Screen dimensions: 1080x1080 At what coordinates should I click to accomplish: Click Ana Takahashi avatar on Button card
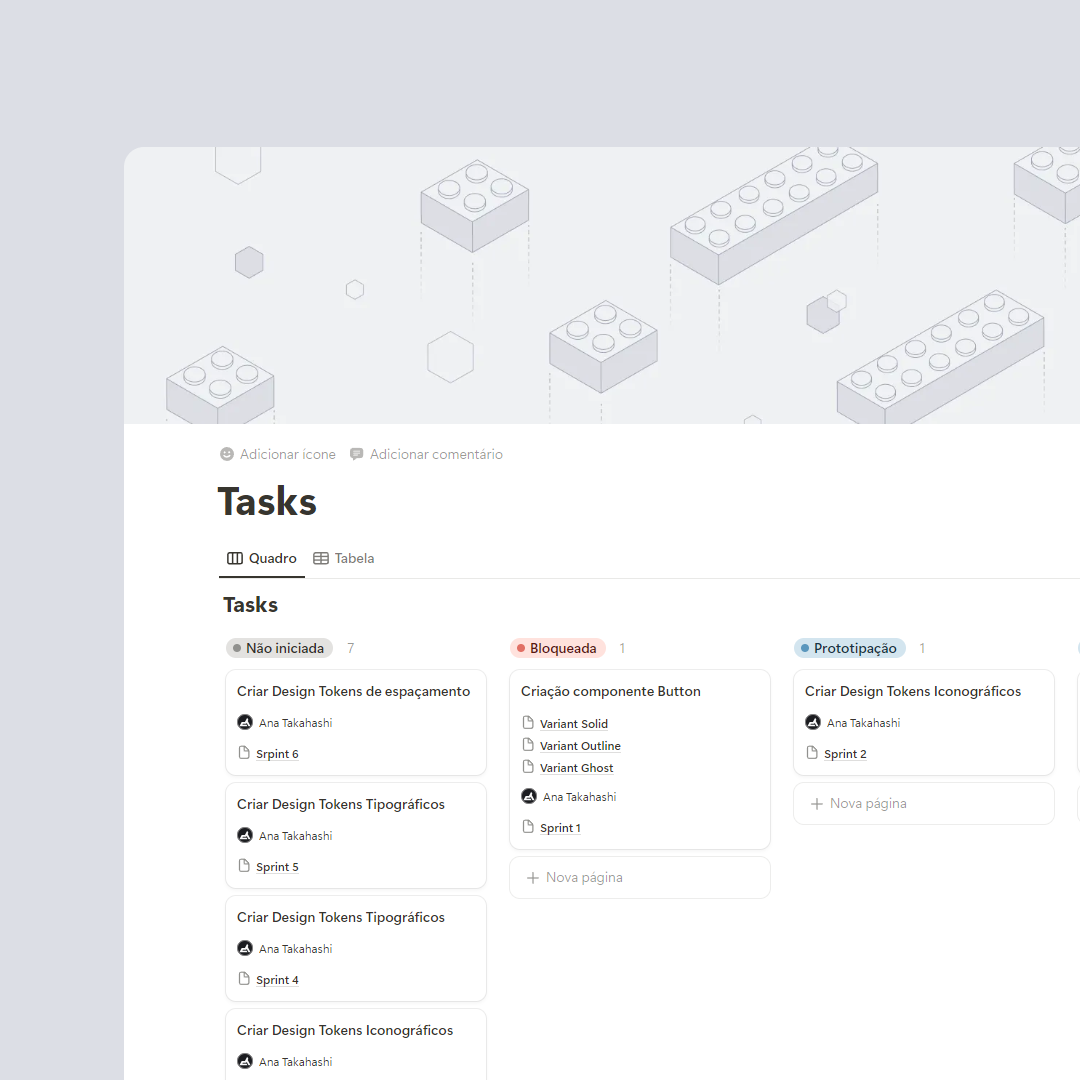(x=529, y=797)
